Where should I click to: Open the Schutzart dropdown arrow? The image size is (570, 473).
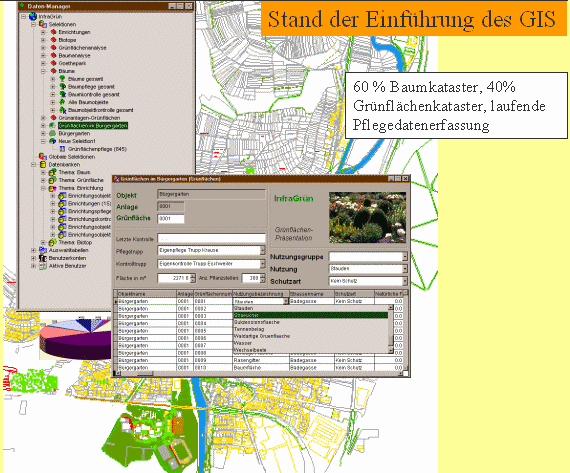405,281
